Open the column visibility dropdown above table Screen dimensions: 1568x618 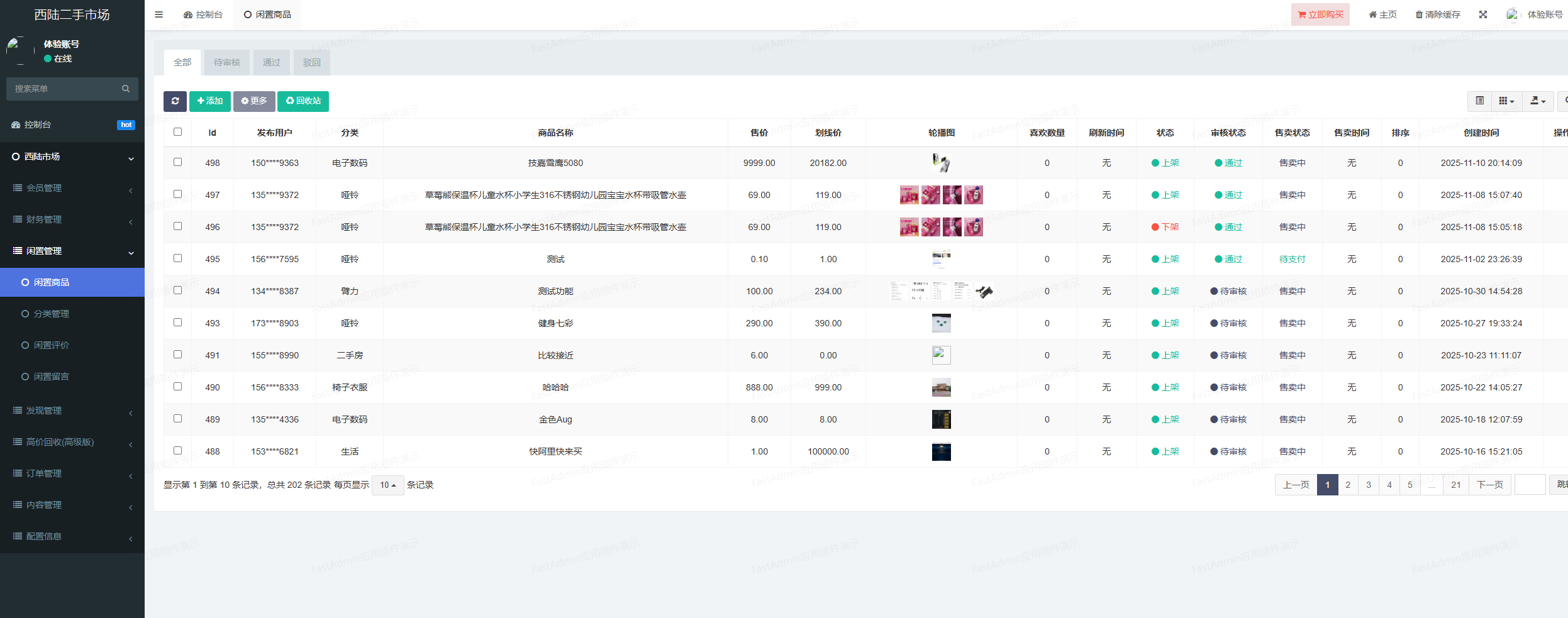click(1506, 101)
